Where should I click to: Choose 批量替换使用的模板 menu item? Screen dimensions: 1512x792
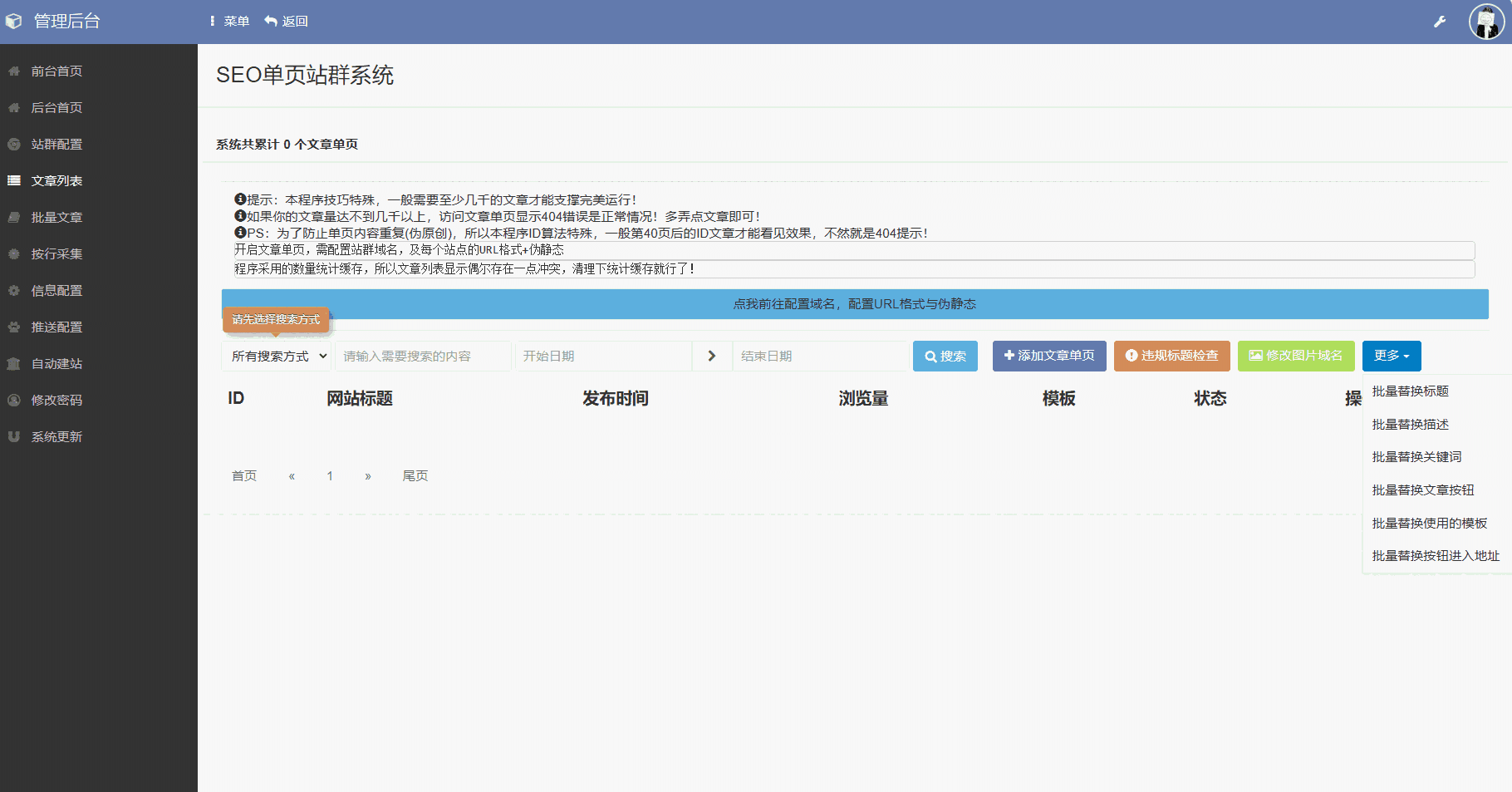click(1429, 523)
